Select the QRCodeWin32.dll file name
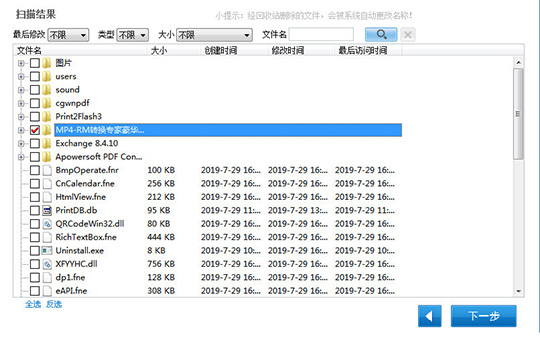The height and width of the screenshot is (360, 540). click(90, 224)
